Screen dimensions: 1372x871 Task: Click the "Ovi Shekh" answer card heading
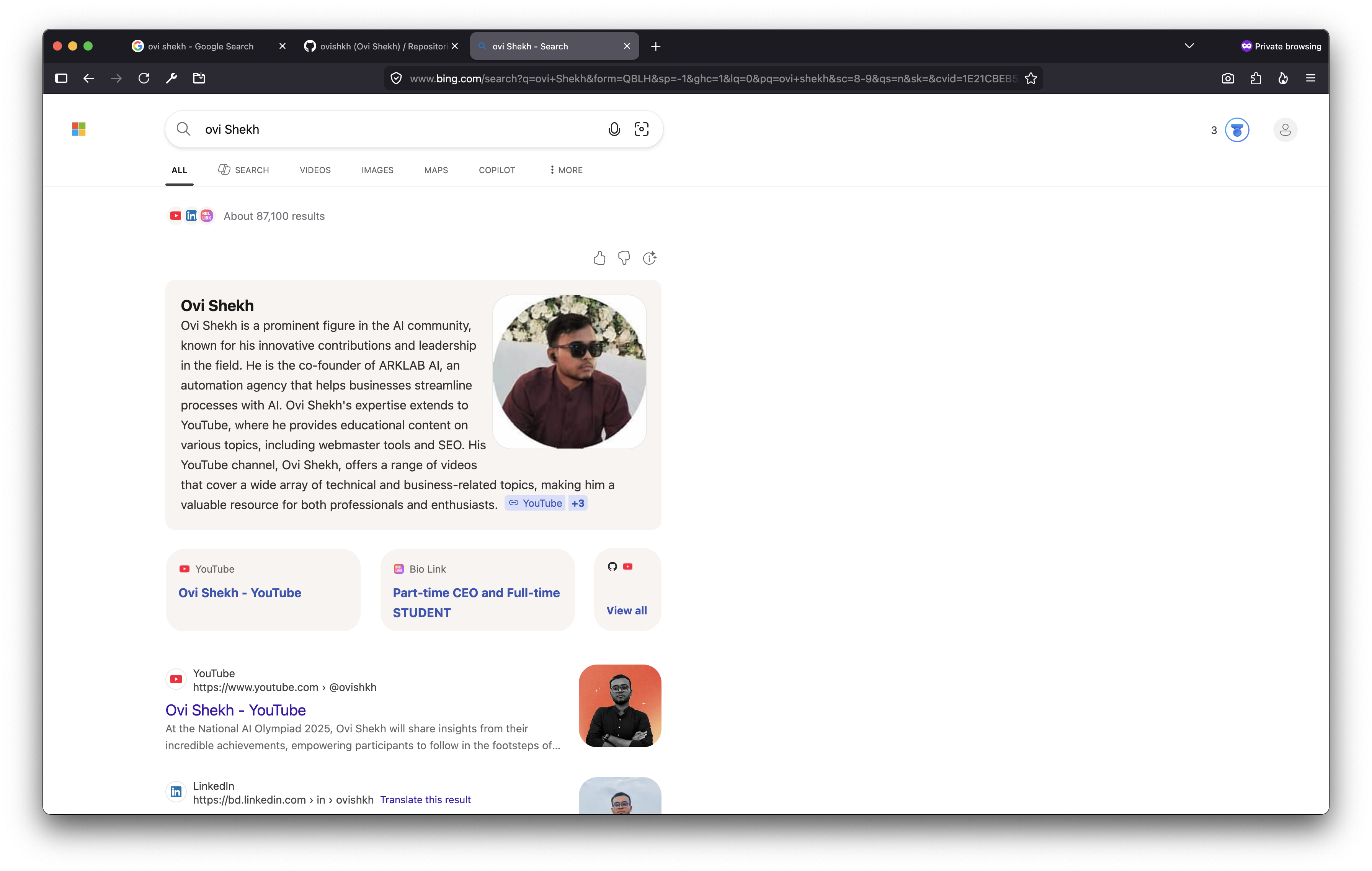tap(217, 306)
